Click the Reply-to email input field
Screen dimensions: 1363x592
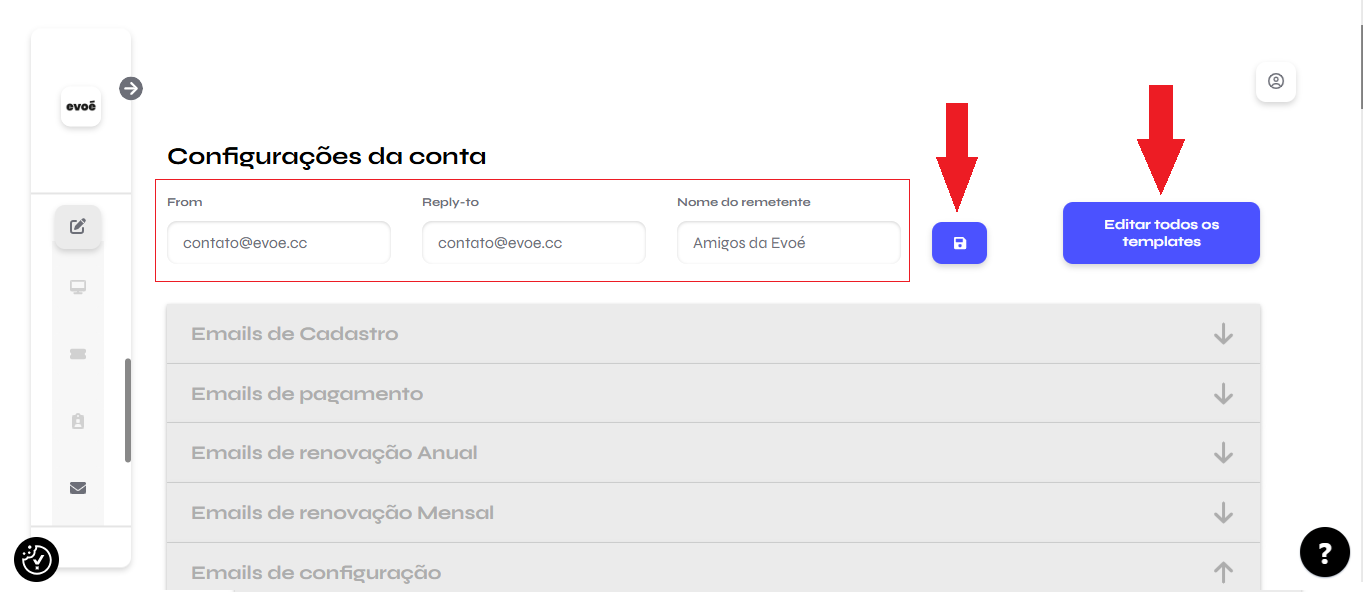(534, 243)
